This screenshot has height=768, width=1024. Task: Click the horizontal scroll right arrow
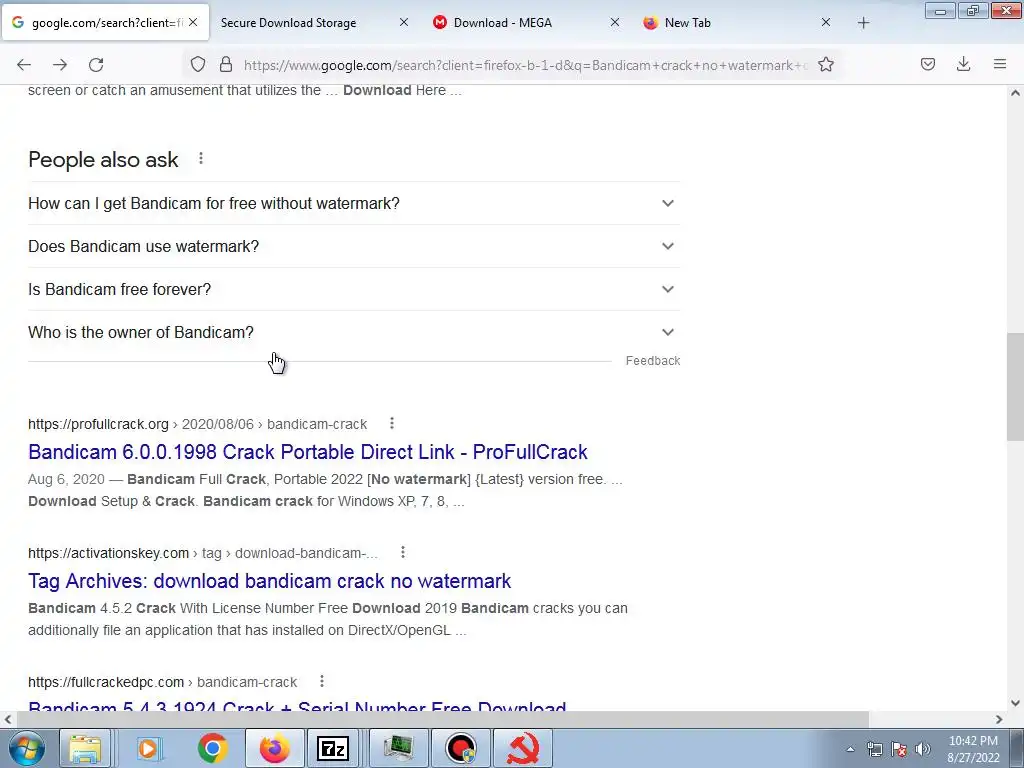click(x=999, y=719)
